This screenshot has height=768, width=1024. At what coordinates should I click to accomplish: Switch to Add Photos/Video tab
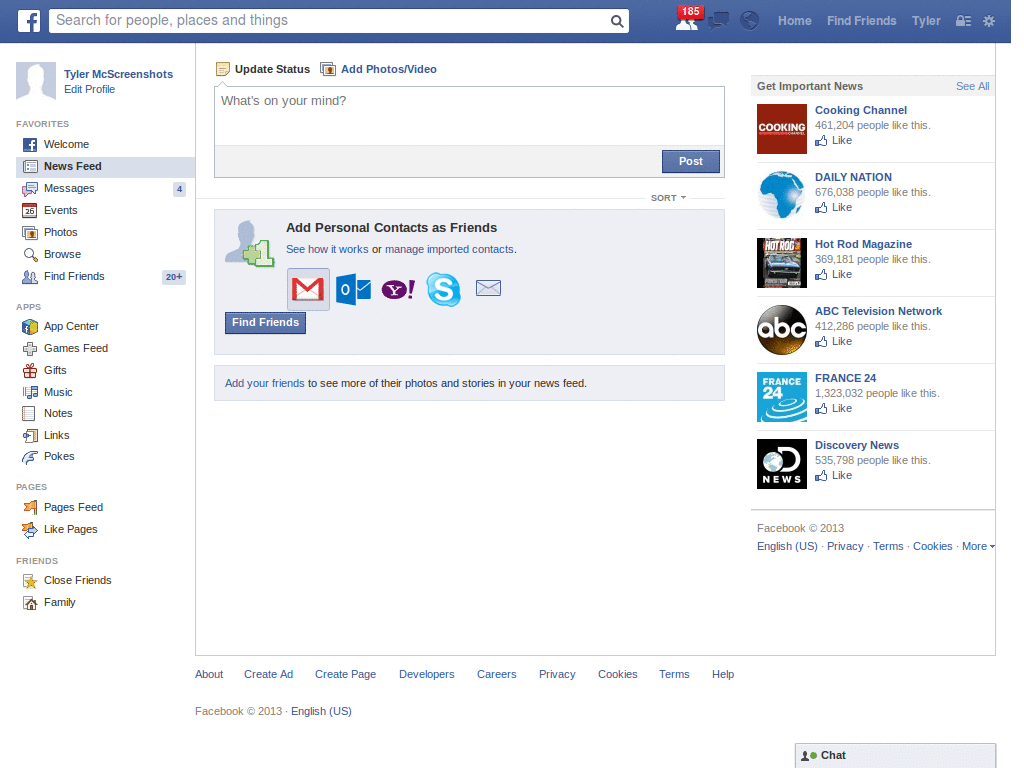tap(379, 69)
